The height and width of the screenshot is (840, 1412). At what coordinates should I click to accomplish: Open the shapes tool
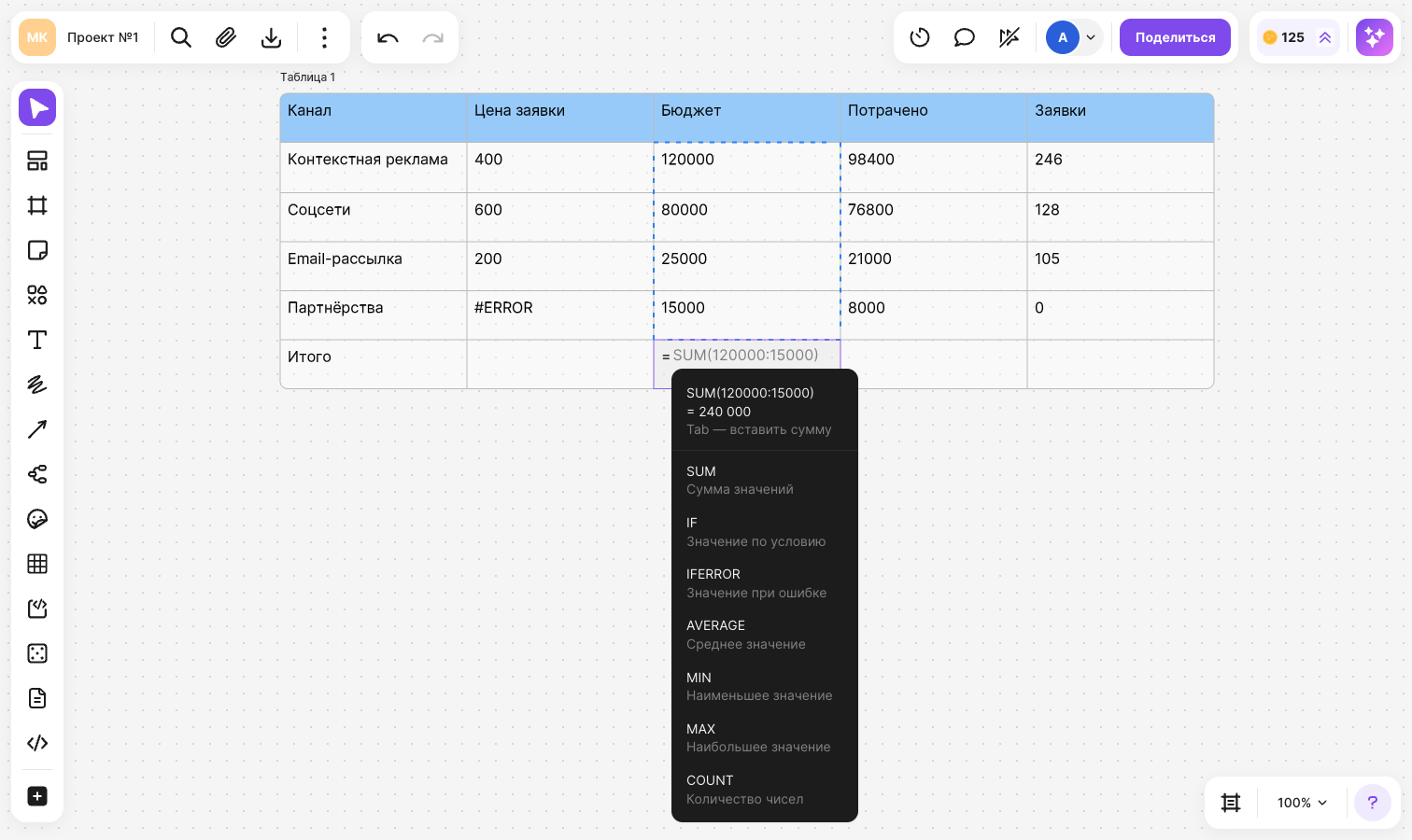37,295
